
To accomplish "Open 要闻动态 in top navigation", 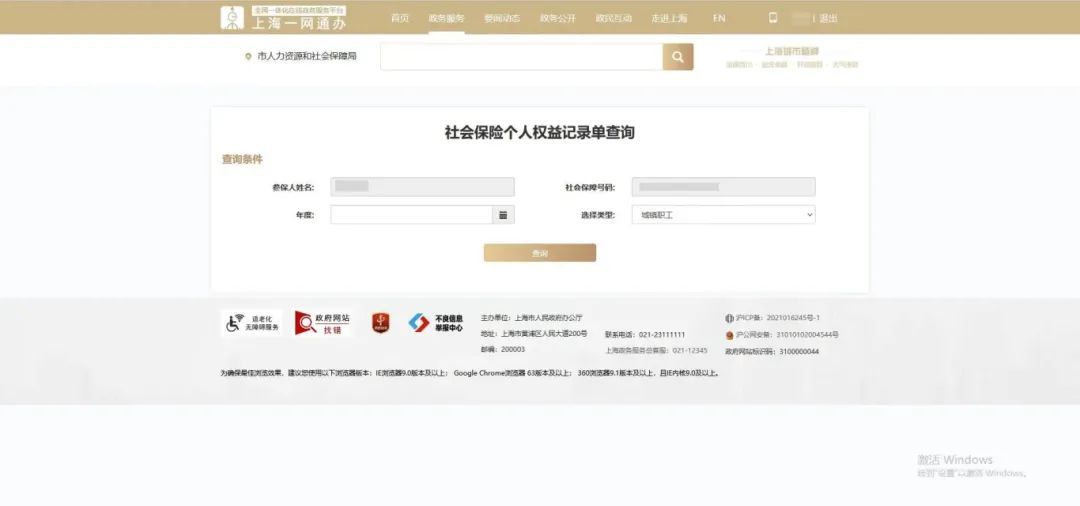I will [502, 19].
